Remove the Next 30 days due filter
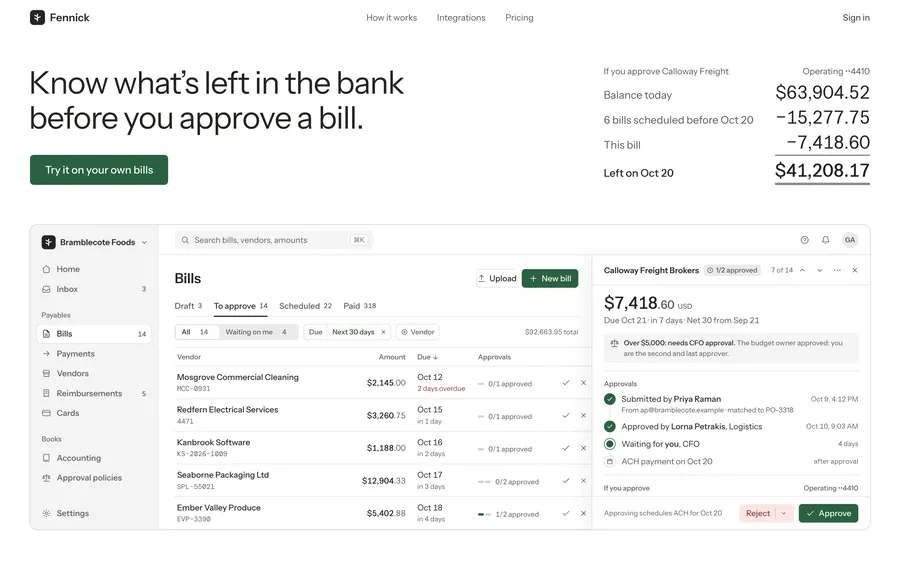 pyautogui.click(x=383, y=332)
